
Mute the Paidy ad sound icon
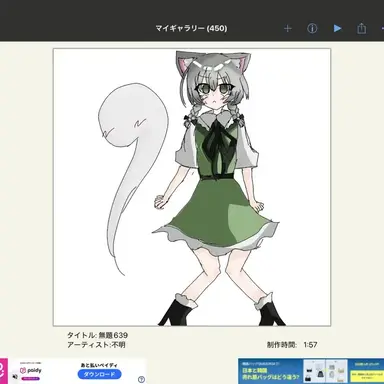point(15,377)
